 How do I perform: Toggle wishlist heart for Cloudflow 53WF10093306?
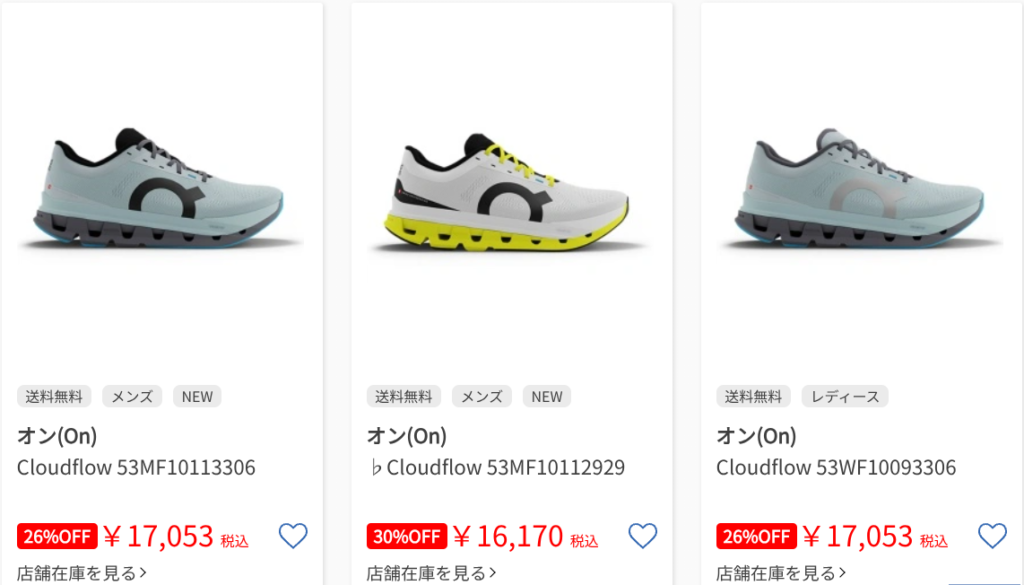(x=992, y=536)
